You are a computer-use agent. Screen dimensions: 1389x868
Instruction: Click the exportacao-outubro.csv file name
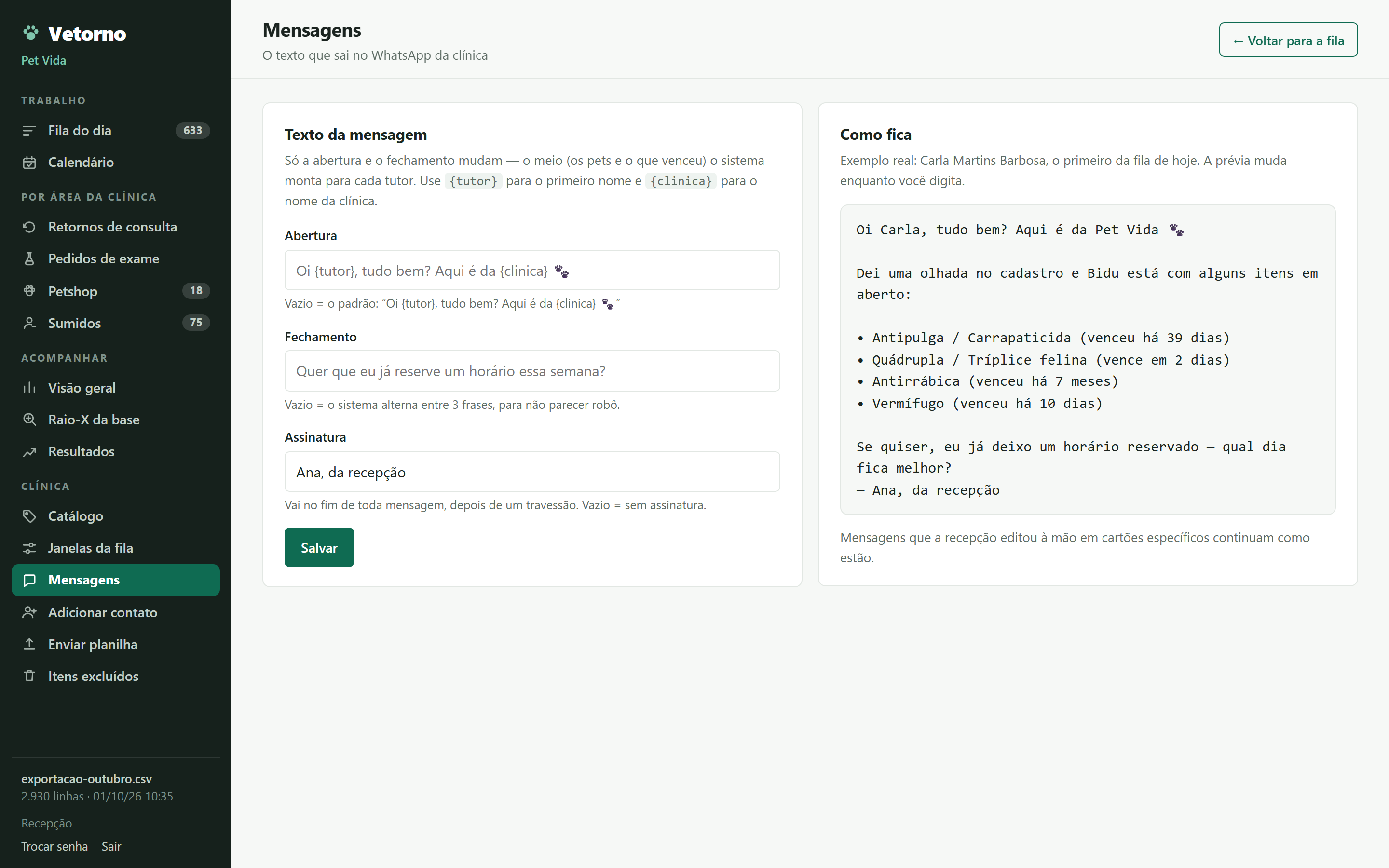[x=87, y=779]
